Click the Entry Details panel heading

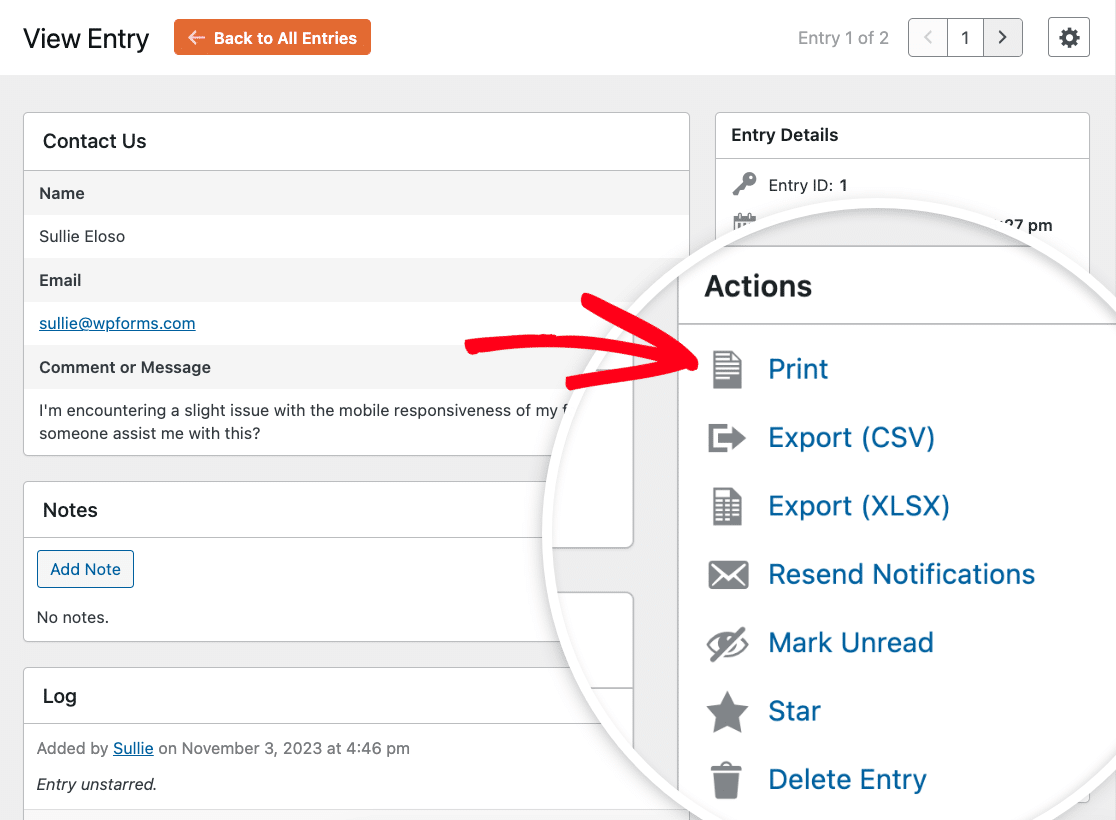tap(785, 135)
